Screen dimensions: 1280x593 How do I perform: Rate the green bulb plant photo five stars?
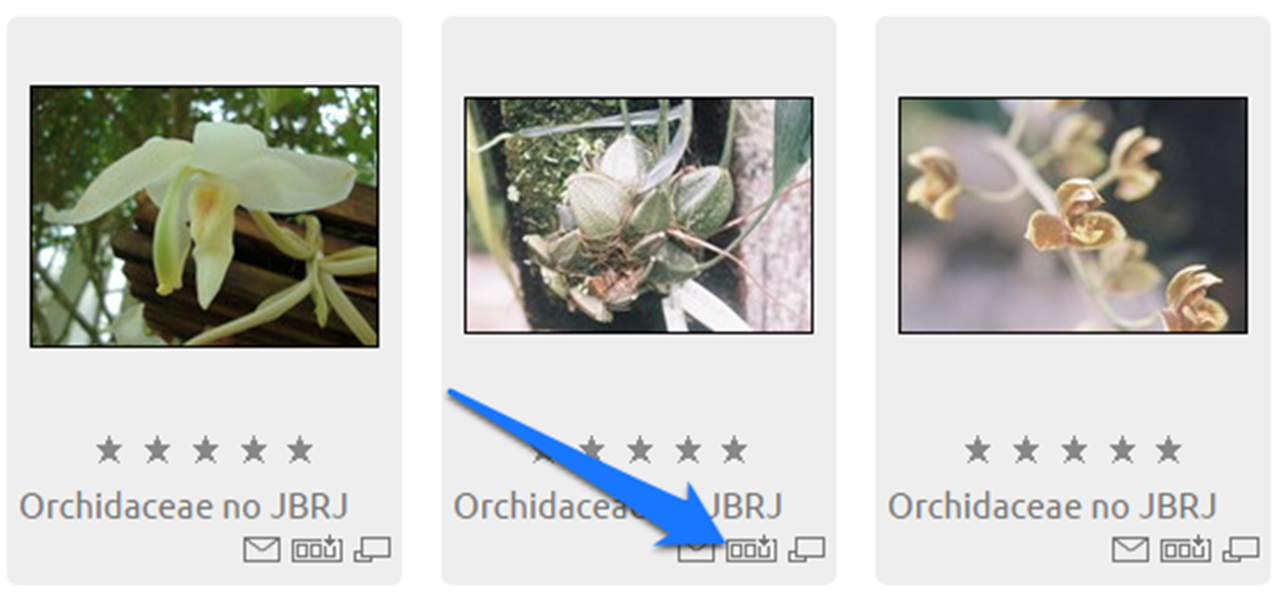pos(734,450)
